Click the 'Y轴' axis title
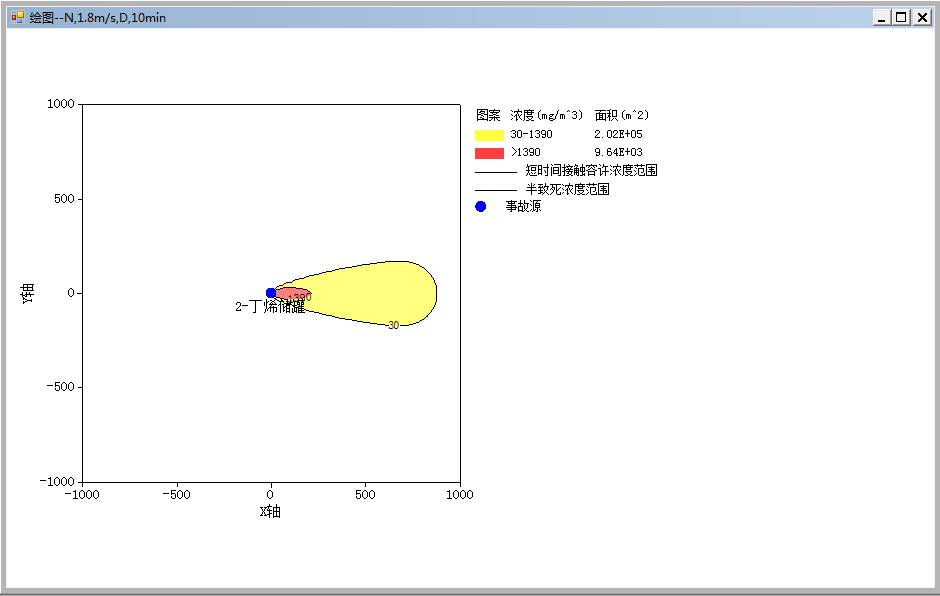940x596 pixels. click(x=28, y=293)
